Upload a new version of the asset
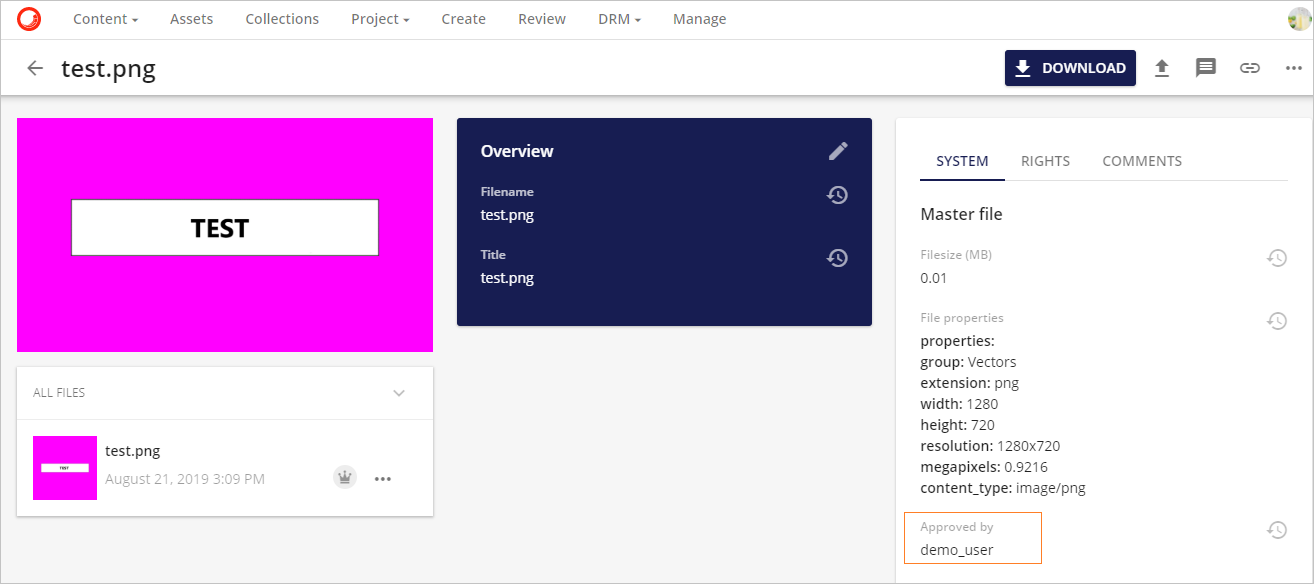The image size is (1314, 584). tap(1162, 68)
